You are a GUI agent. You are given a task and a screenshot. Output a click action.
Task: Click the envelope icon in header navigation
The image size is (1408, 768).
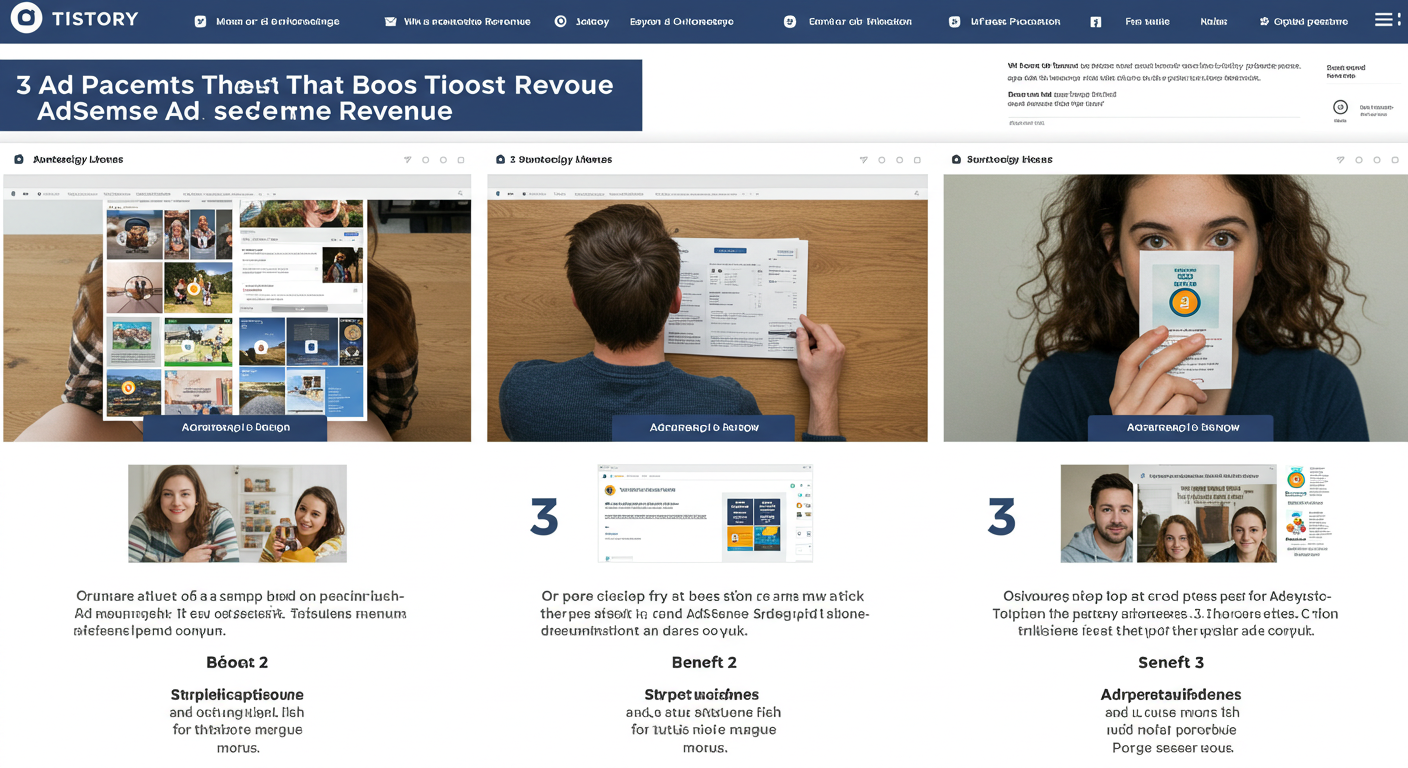(391, 21)
